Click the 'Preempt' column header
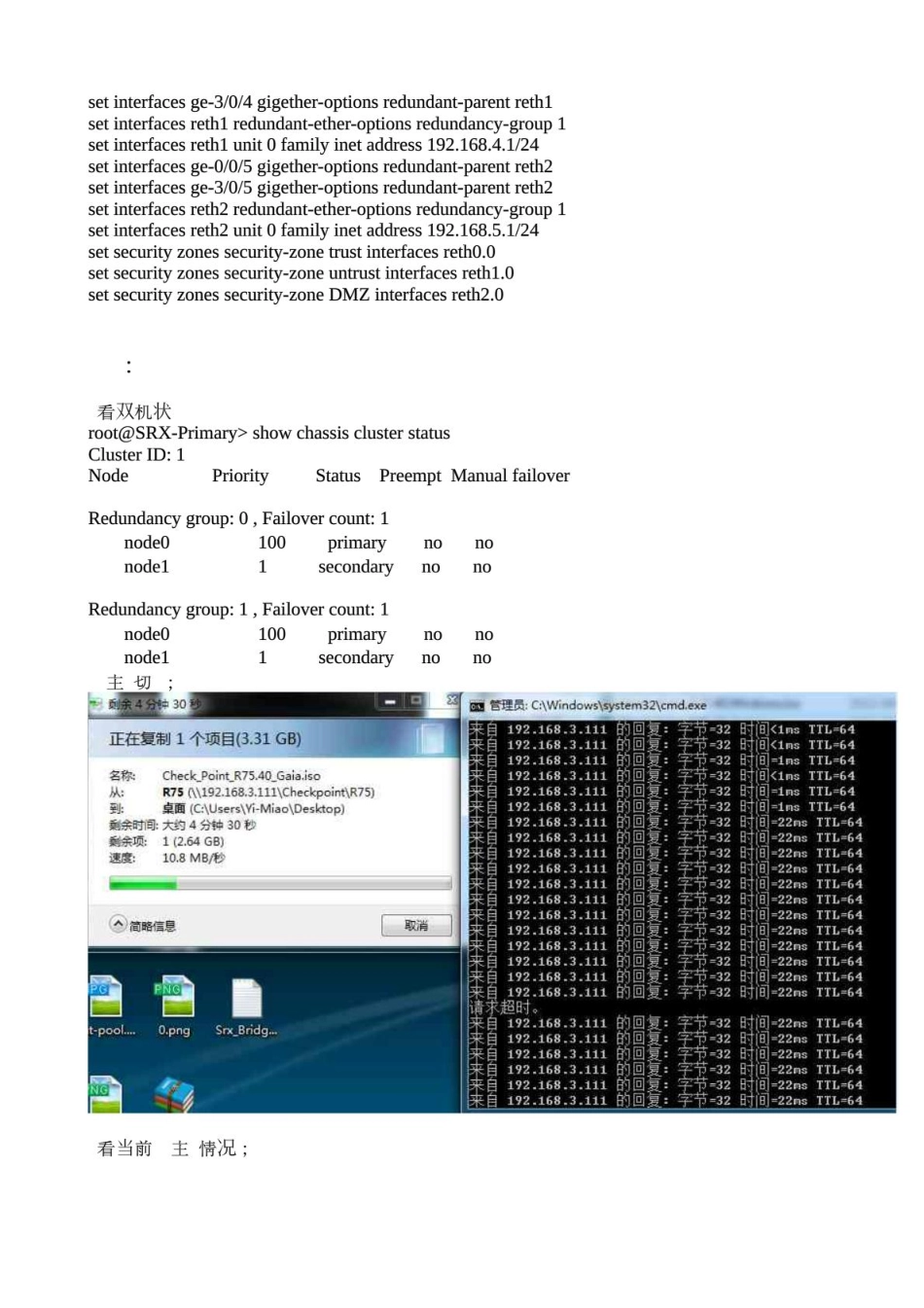Screen dimensions: 924x1308 [410, 476]
